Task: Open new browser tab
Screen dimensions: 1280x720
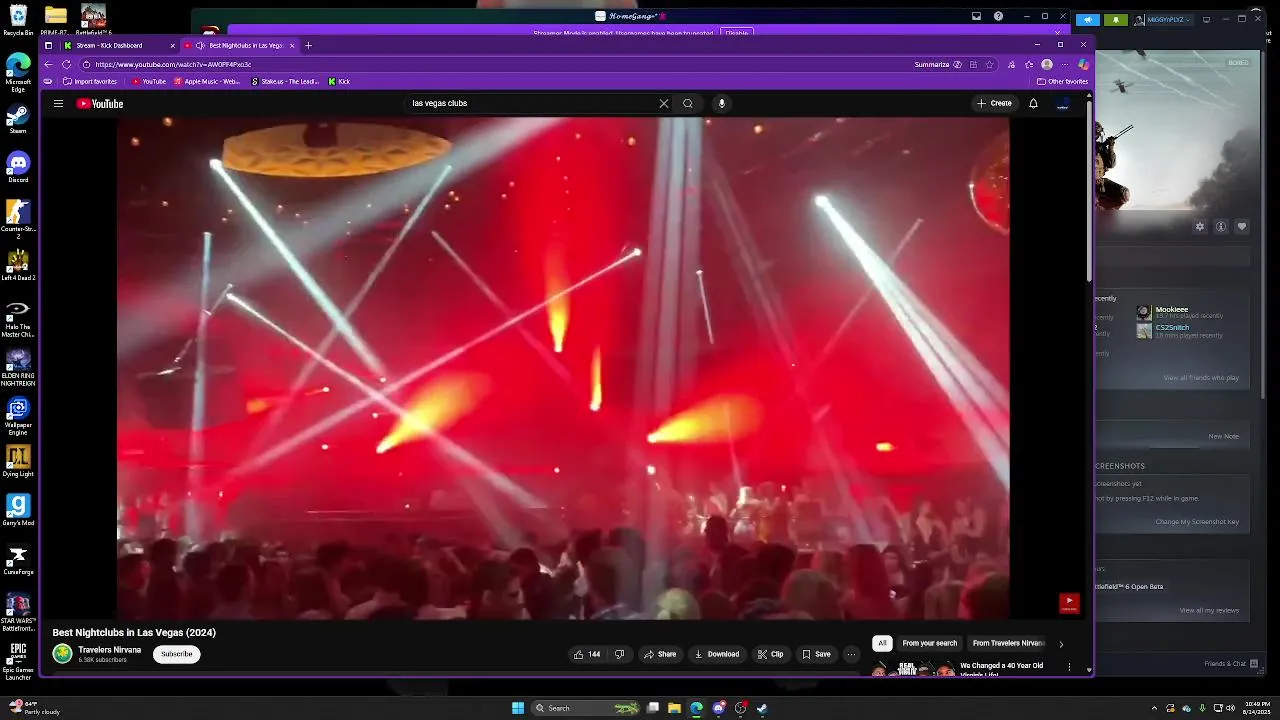Action: click(308, 45)
